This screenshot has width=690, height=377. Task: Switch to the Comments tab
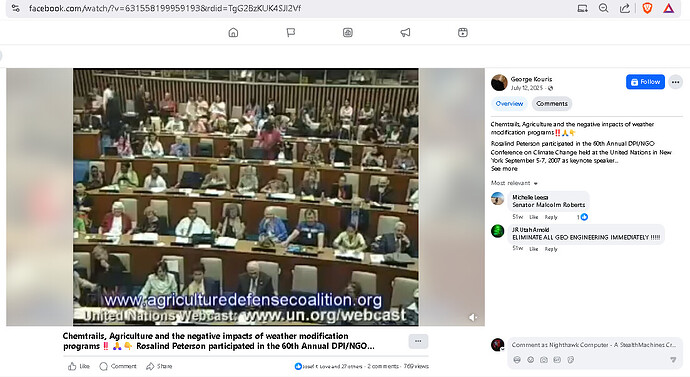552,103
